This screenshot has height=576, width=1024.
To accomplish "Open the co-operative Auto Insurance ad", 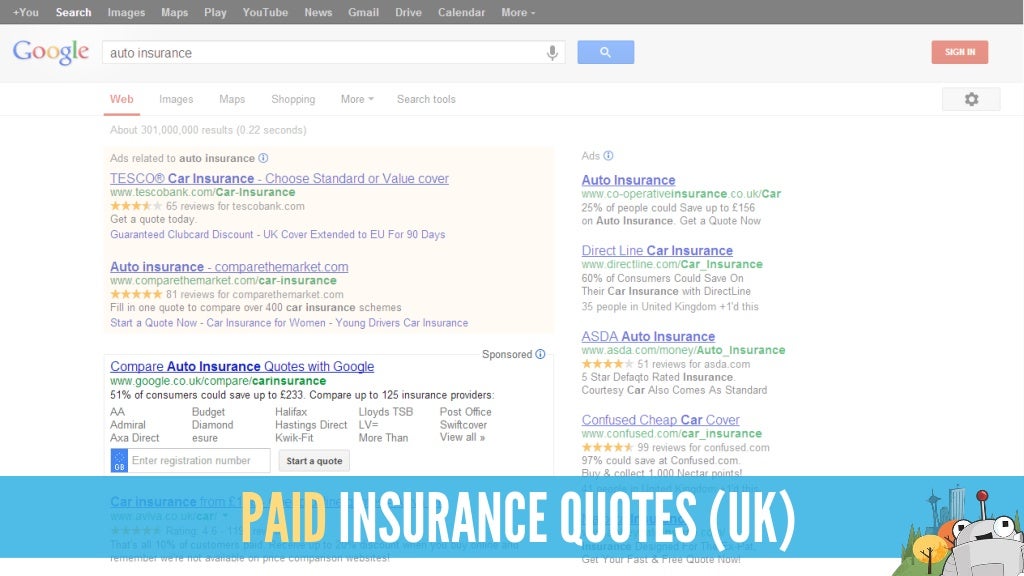I will [x=628, y=180].
